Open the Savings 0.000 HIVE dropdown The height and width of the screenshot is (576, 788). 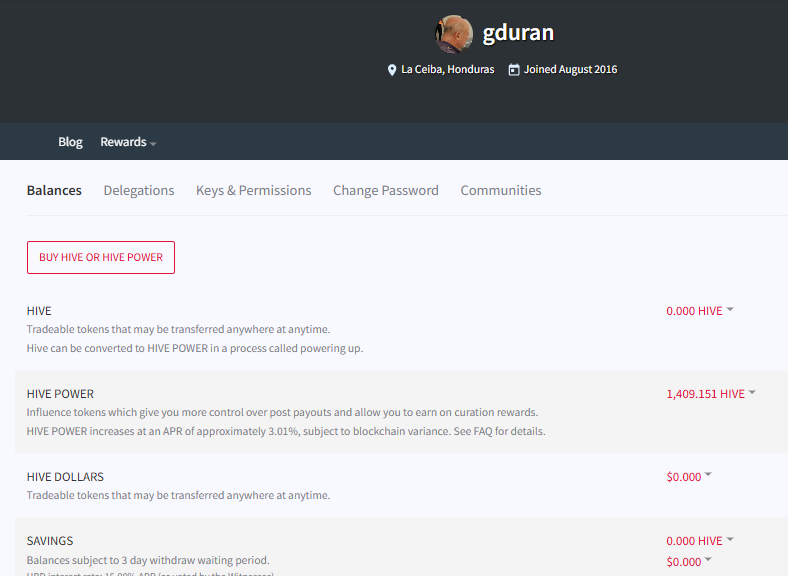pos(700,541)
